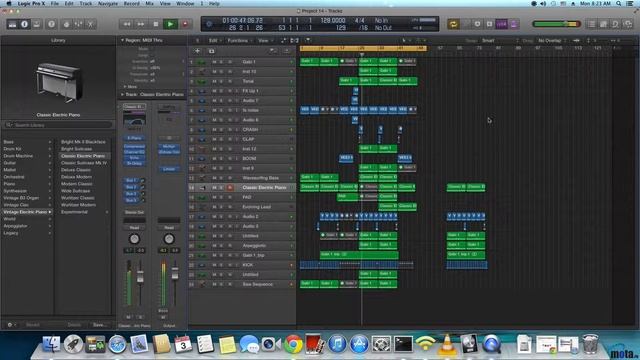Screen dimensions: 640x360
Task: Click Delete button in library footer
Action: click(x=74, y=325)
